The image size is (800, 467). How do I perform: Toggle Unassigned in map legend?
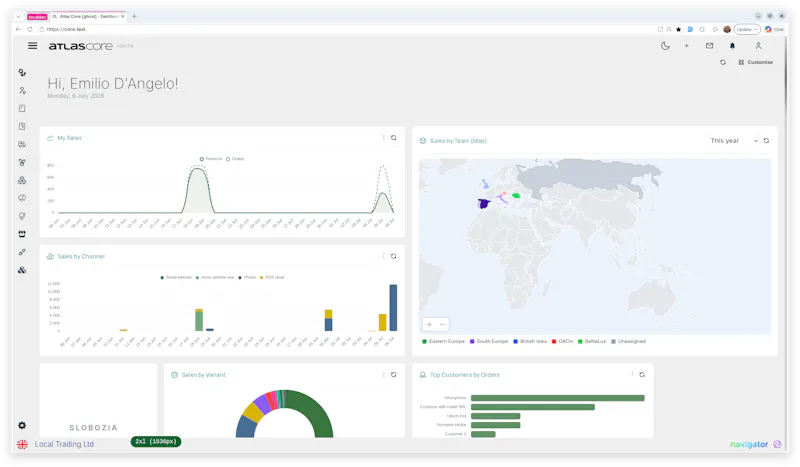pyautogui.click(x=629, y=341)
